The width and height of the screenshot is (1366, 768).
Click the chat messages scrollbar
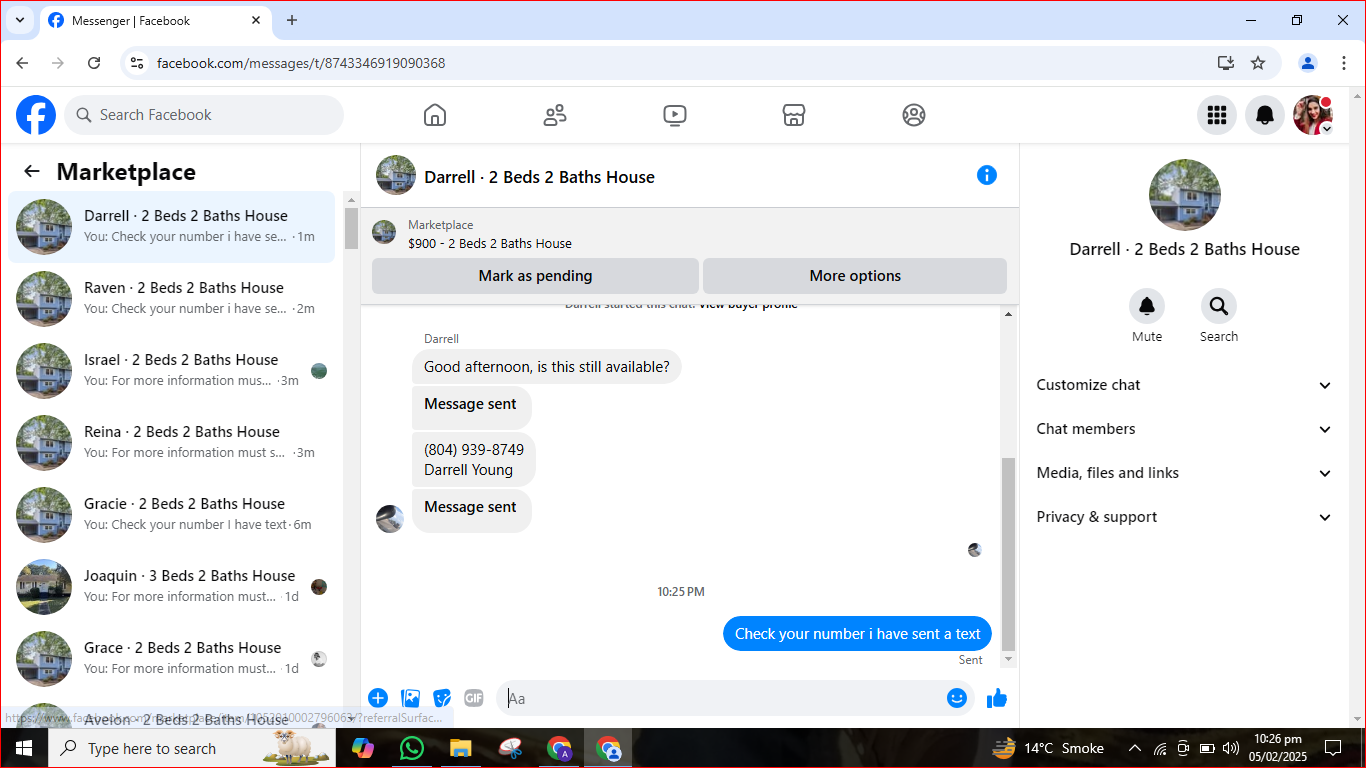click(1008, 553)
